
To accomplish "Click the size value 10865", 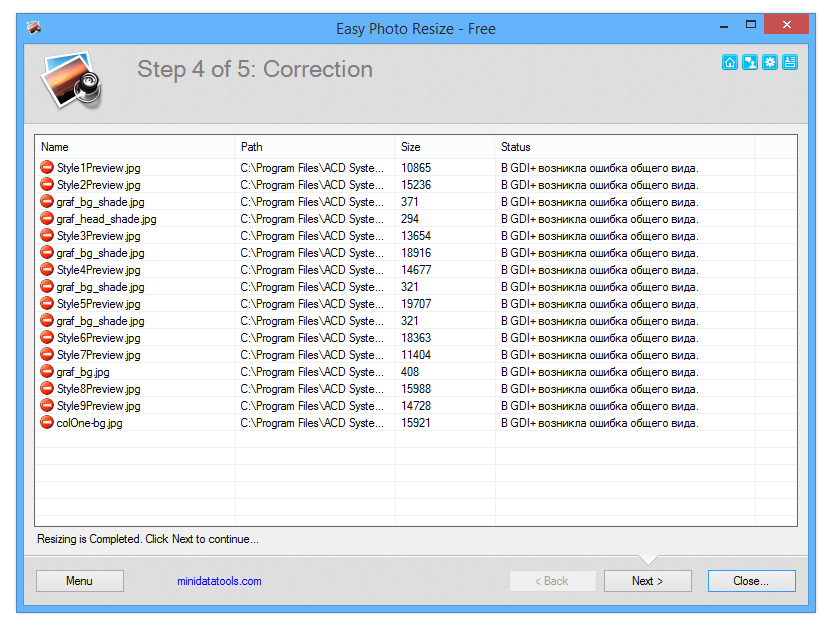I will click(416, 168).
